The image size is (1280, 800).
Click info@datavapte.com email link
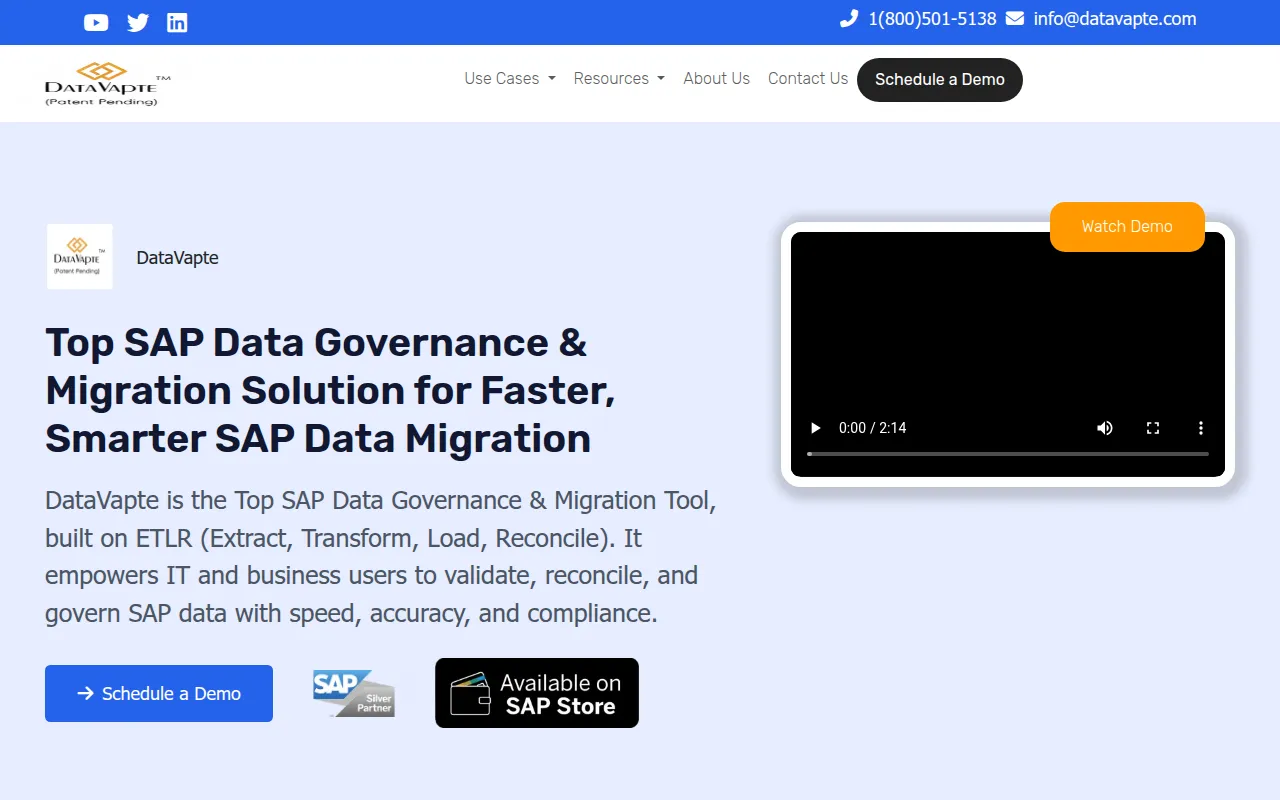[x=1115, y=19]
